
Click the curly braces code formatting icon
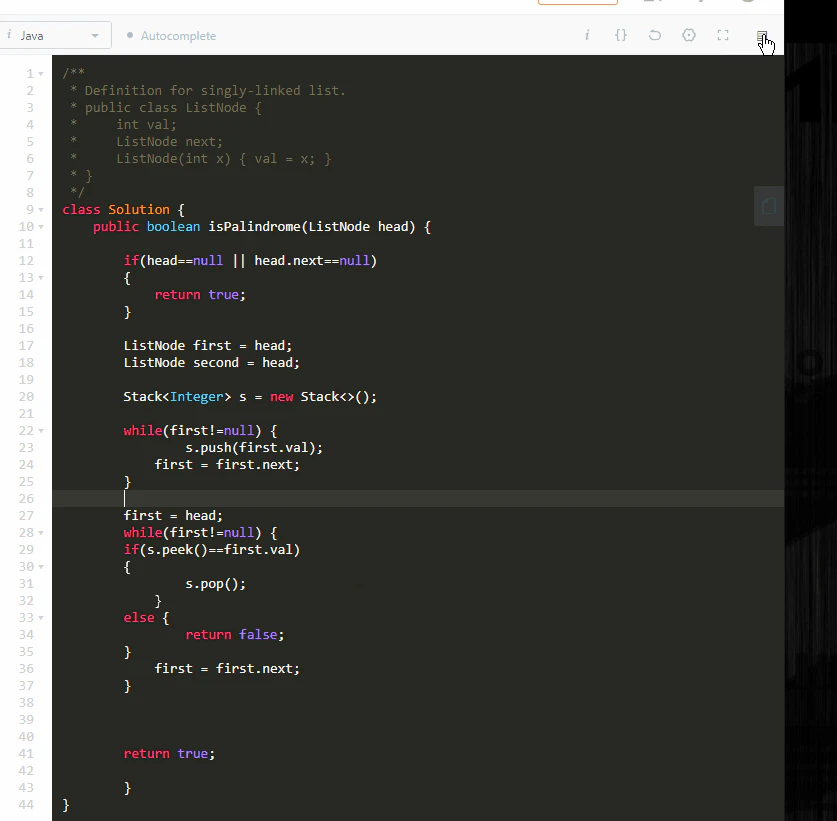click(x=621, y=34)
